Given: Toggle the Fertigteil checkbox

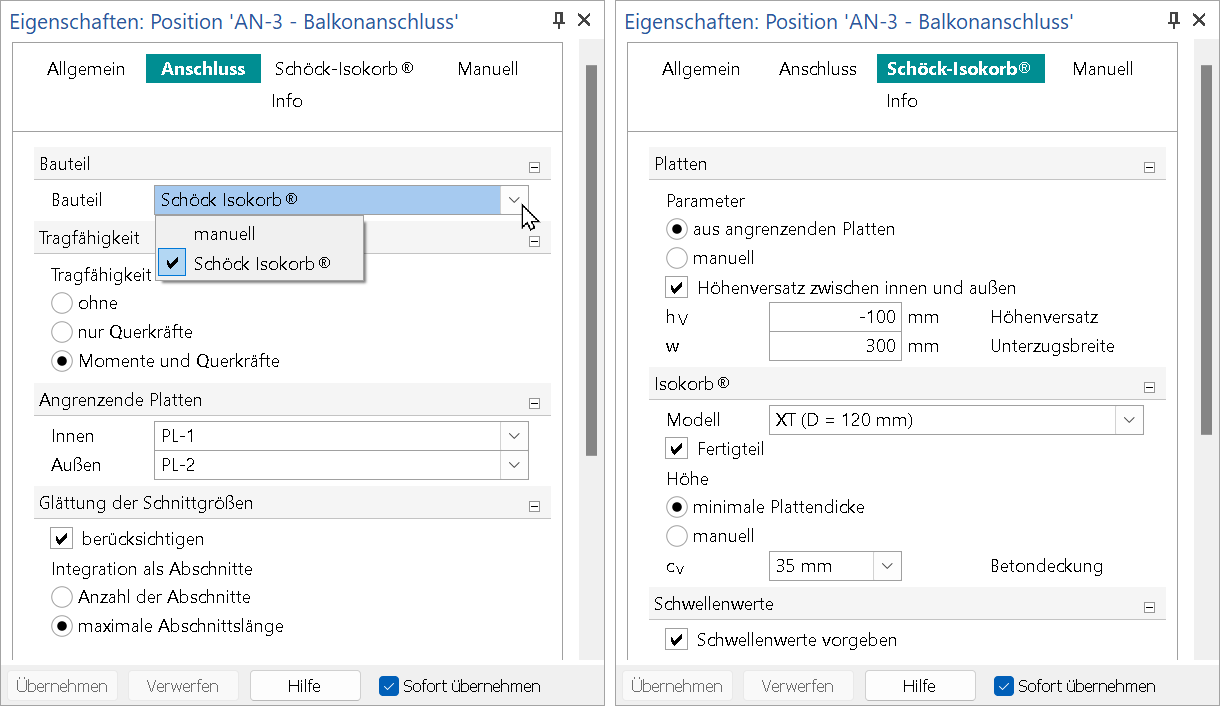Looking at the screenshot, I should [x=677, y=449].
